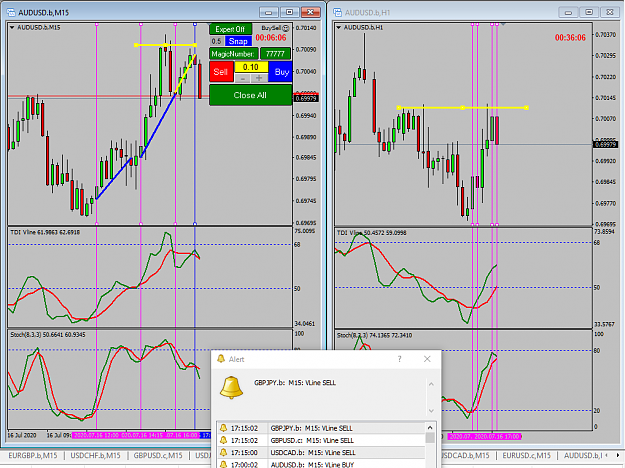The image size is (625, 468).
Task: Select the AUDUSD.b M15 VLine BUY alert row
Action: 321,464
